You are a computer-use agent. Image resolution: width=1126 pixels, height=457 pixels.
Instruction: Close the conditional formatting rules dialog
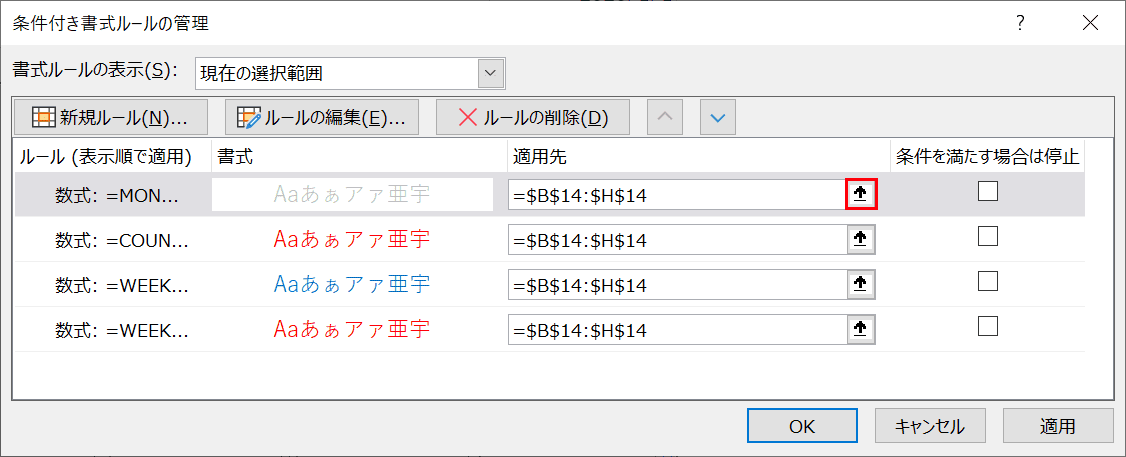point(1089,23)
